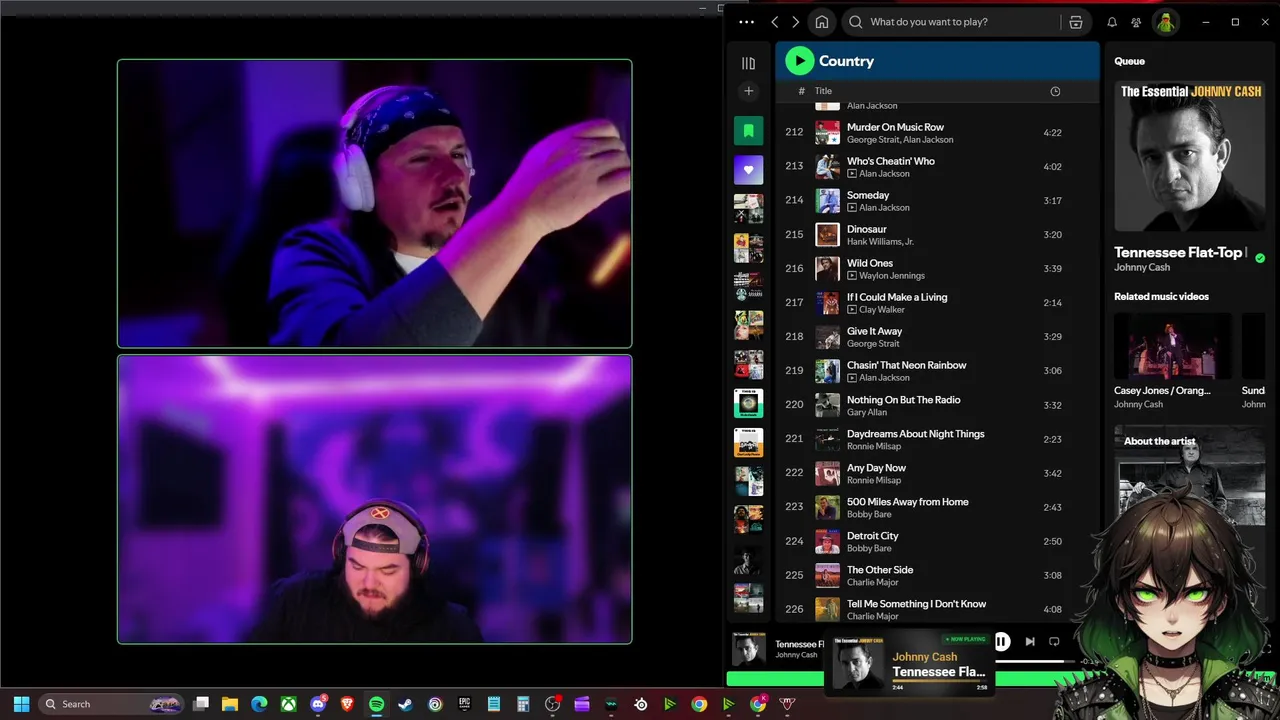Screen dimensions: 1280x720
Task: Go forward in Spotify navigation
Action: (x=796, y=22)
